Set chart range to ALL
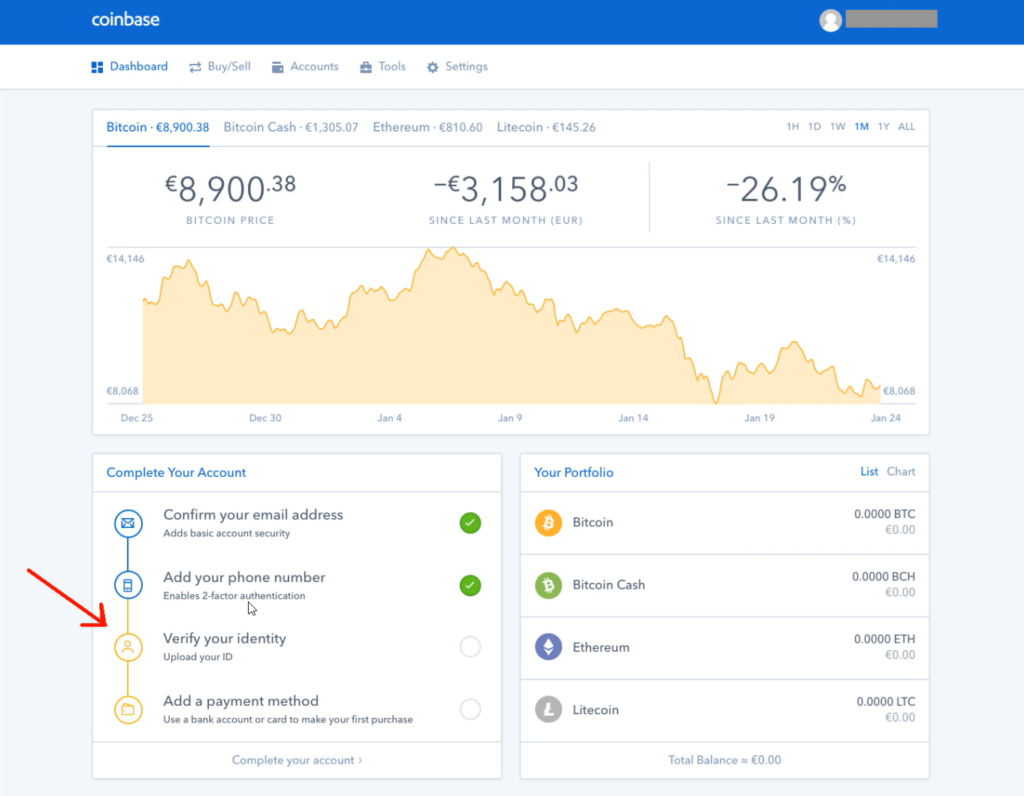This screenshot has width=1024, height=796. pos(906,127)
